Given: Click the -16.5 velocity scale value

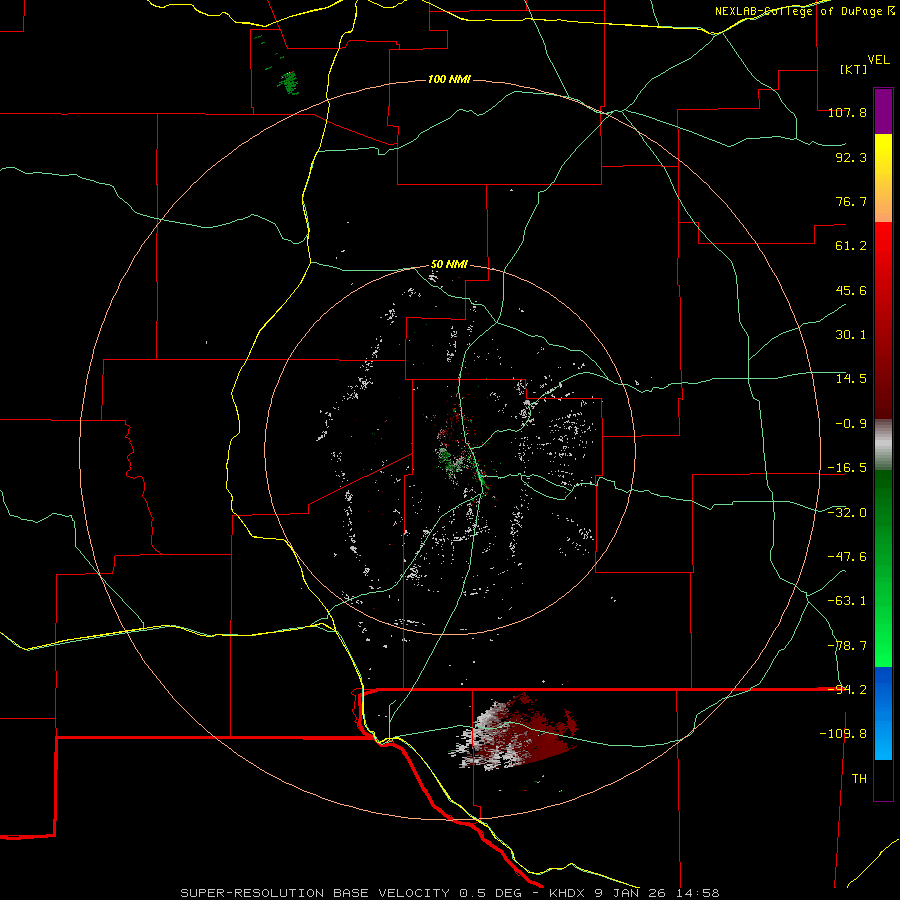Looking at the screenshot, I should pos(847,468).
